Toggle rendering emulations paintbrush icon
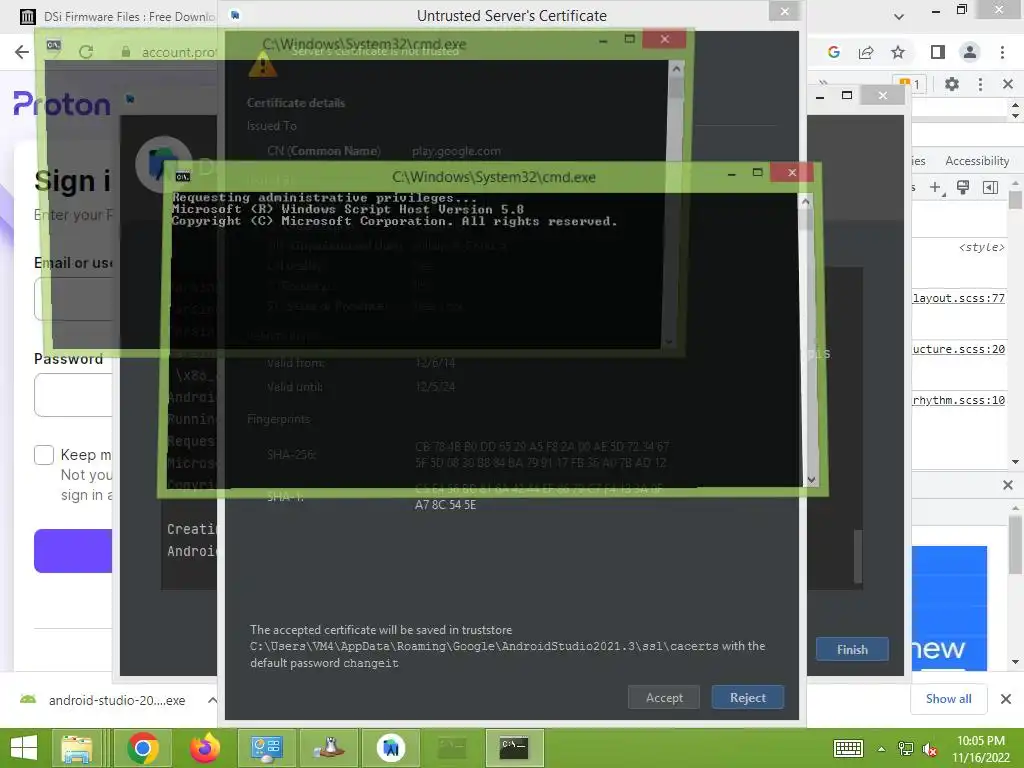 pos(963,188)
